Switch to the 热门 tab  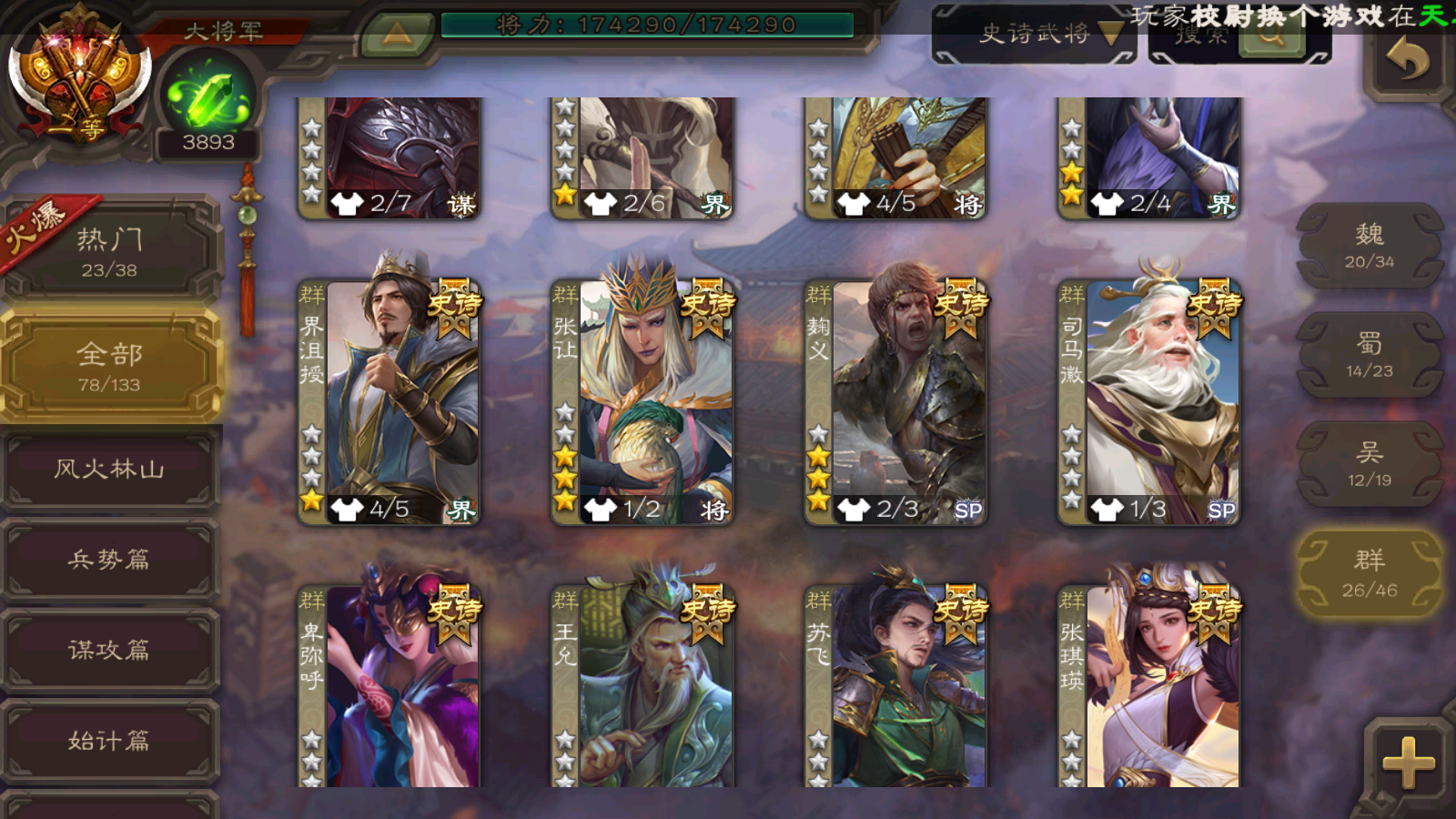click(x=109, y=251)
